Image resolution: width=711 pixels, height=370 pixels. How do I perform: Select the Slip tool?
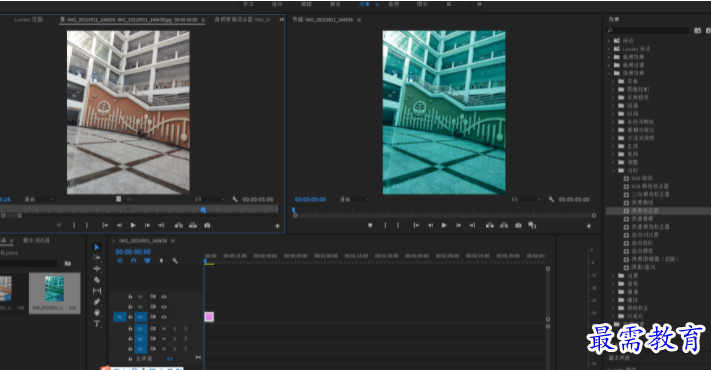tap(97, 291)
